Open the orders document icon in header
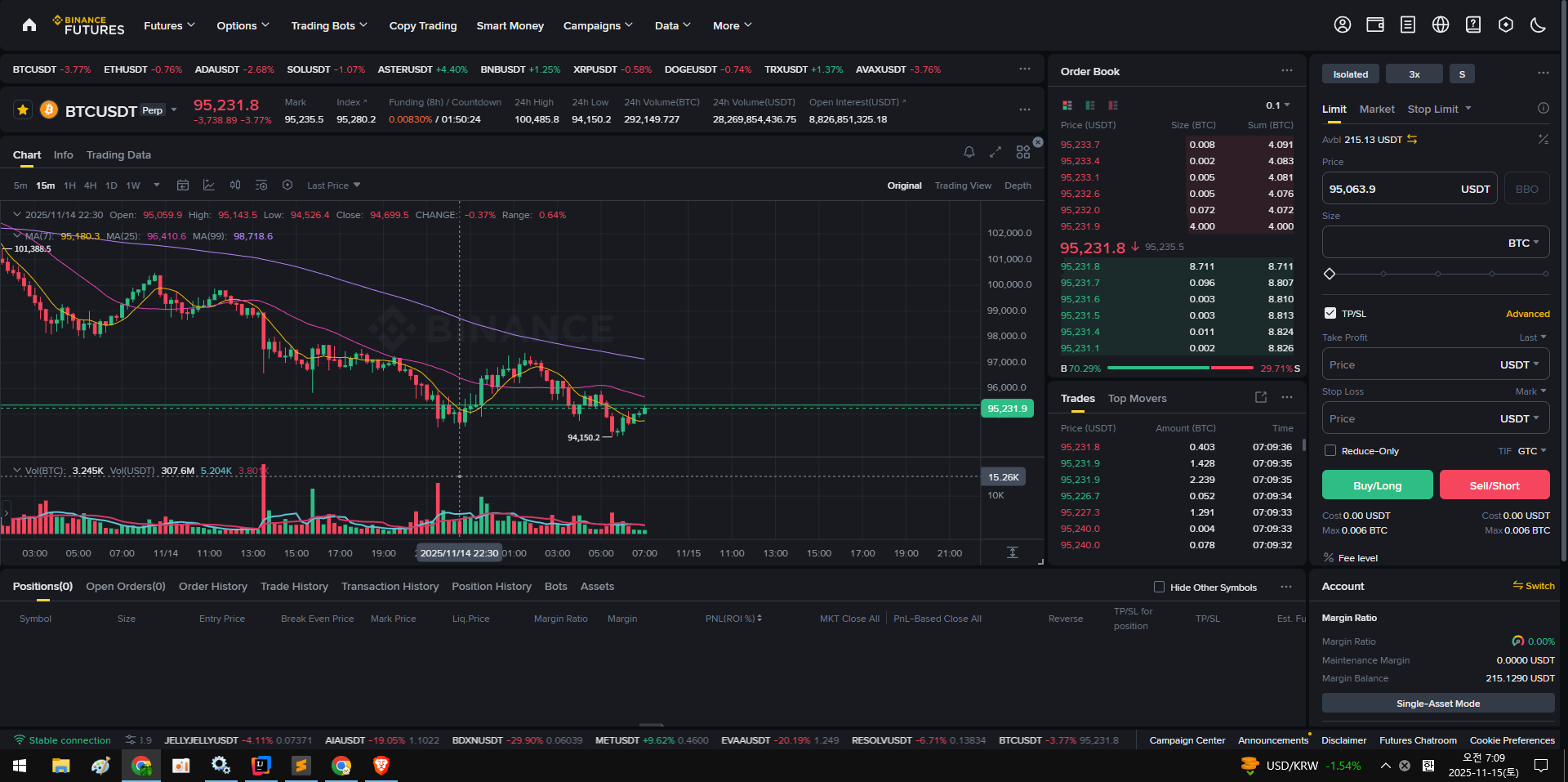Screen dimensions: 1568x782 (x=1408, y=25)
